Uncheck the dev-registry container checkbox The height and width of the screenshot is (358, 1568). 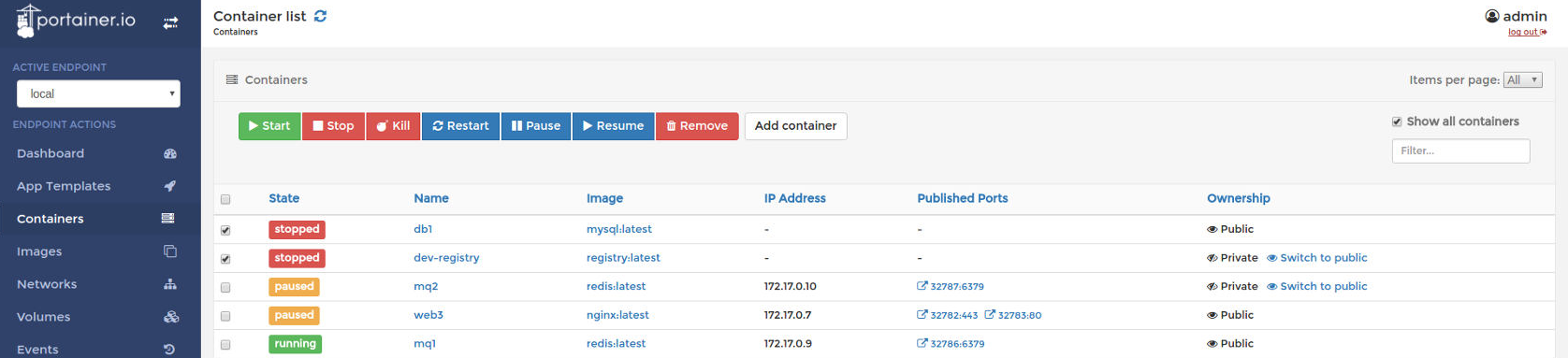click(x=225, y=259)
